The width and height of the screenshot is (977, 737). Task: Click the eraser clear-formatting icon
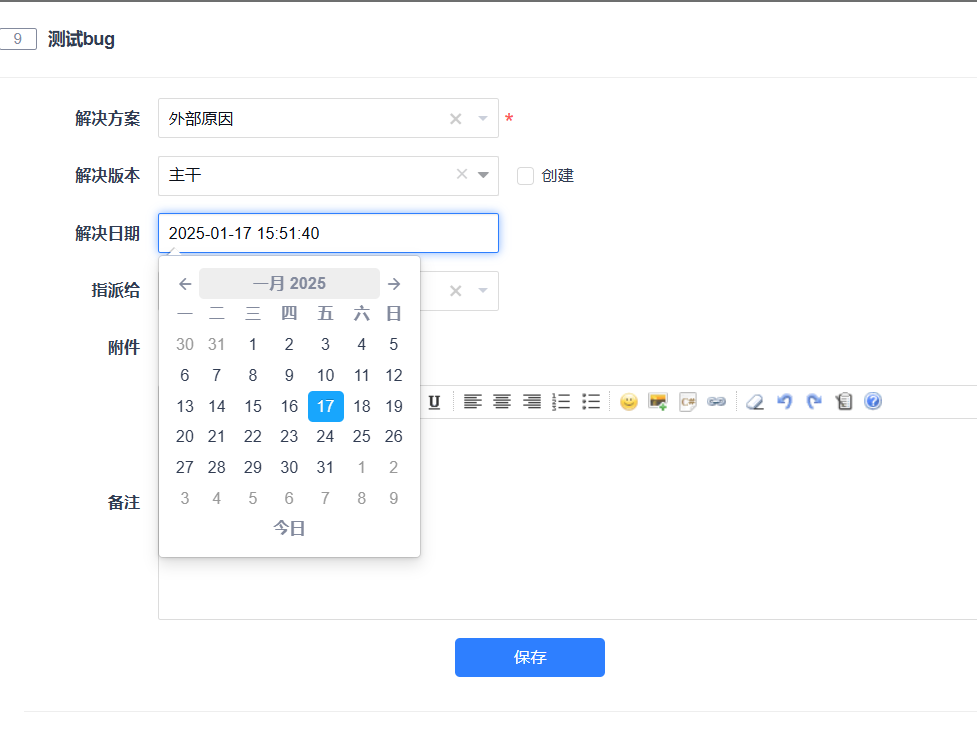click(x=755, y=402)
